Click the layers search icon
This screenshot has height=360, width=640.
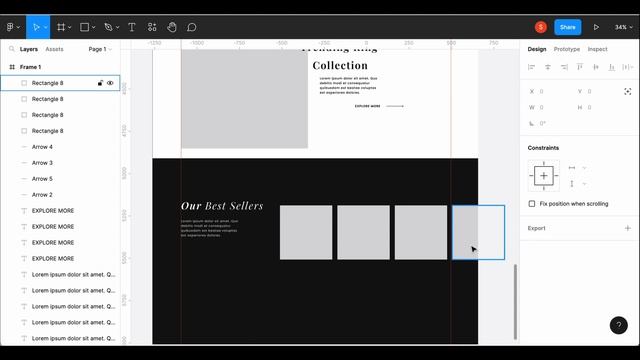tap(11, 49)
